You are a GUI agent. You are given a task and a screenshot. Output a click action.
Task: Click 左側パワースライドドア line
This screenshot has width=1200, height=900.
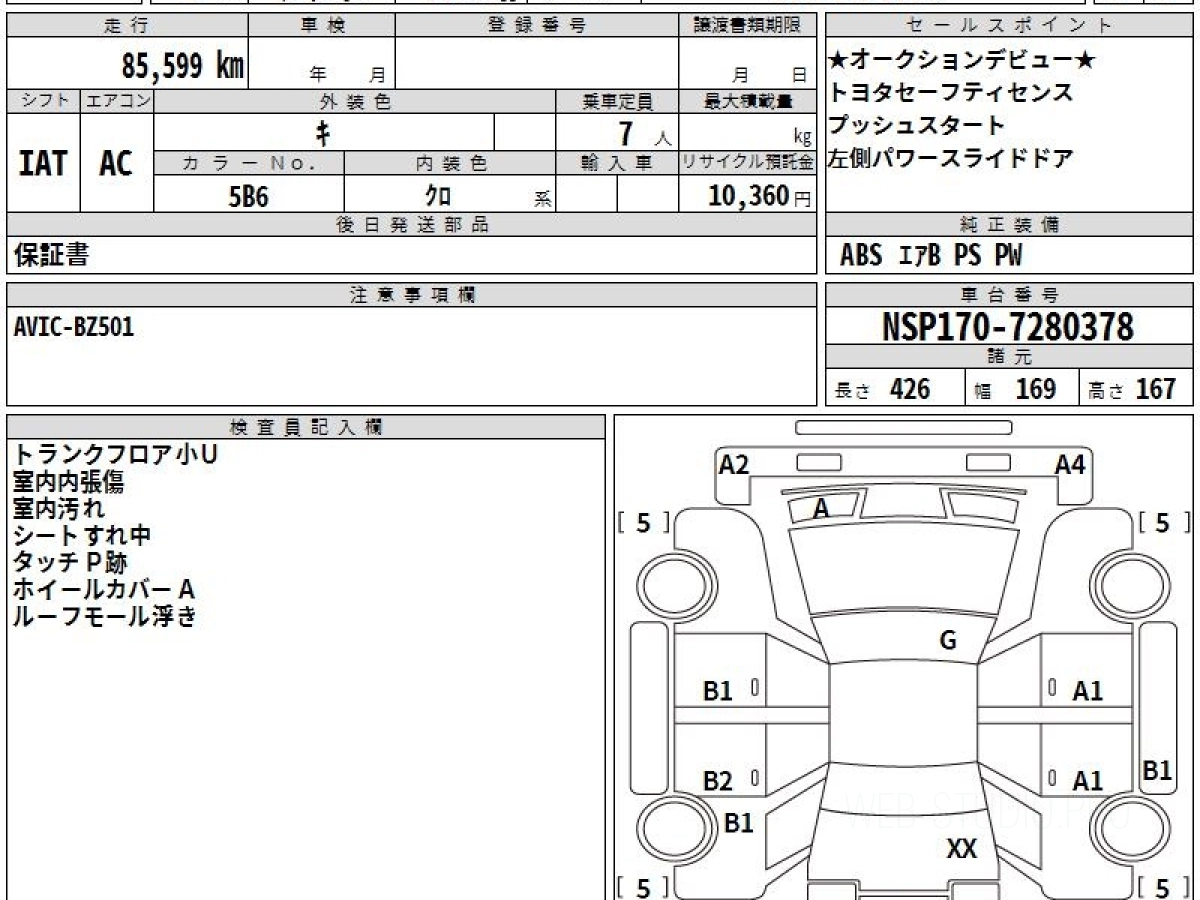click(x=951, y=158)
